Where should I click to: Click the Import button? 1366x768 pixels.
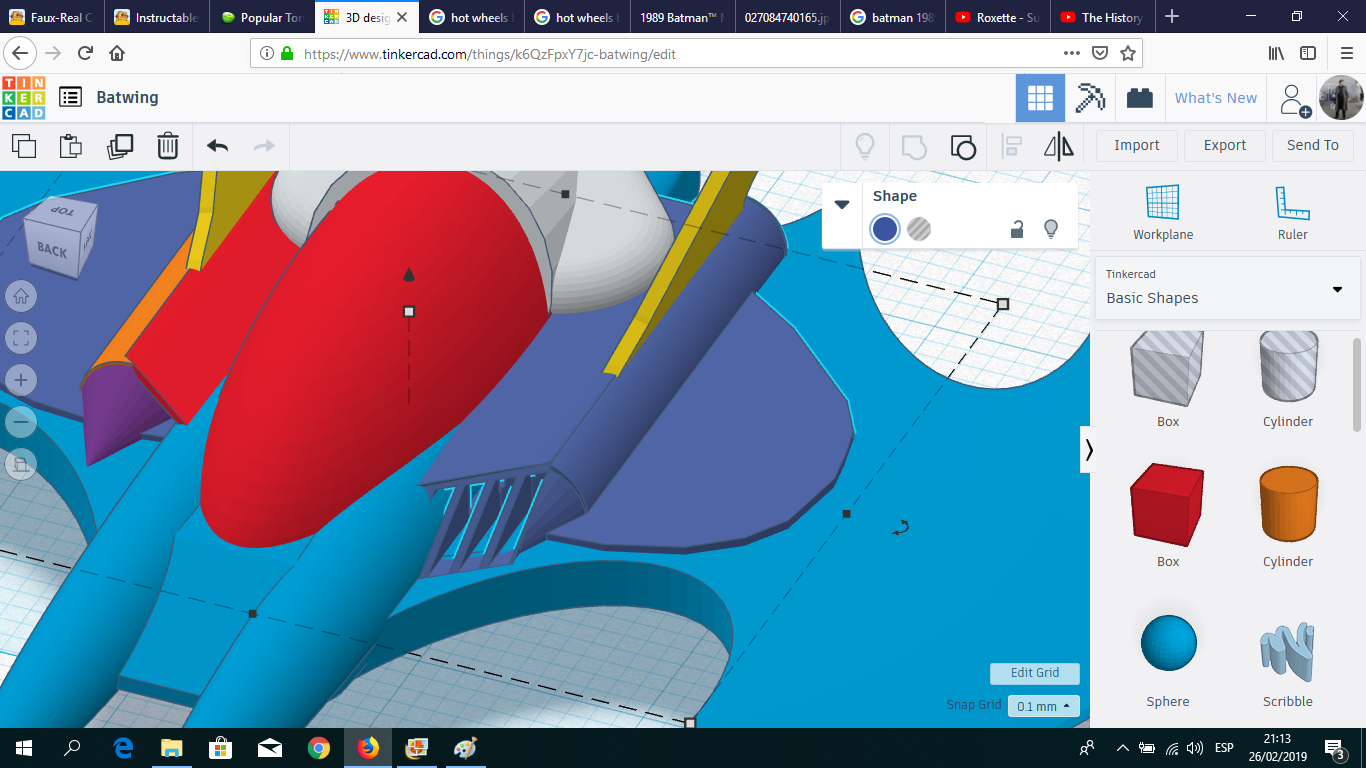(1137, 146)
